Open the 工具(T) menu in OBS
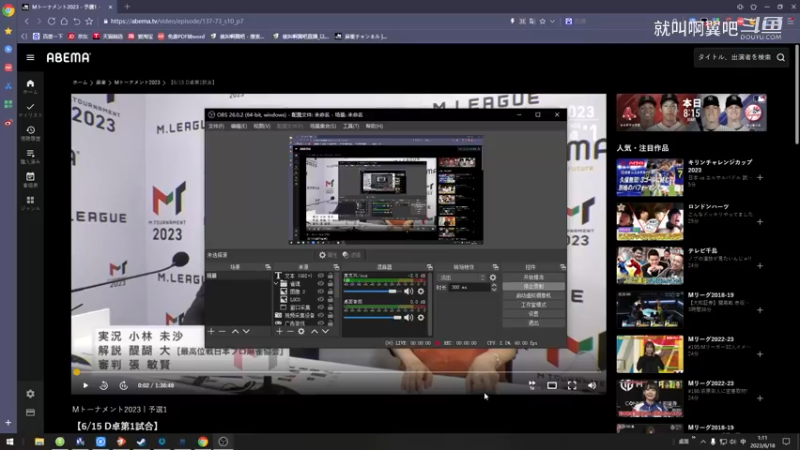Viewport: 800px width, 450px height. 351,126
